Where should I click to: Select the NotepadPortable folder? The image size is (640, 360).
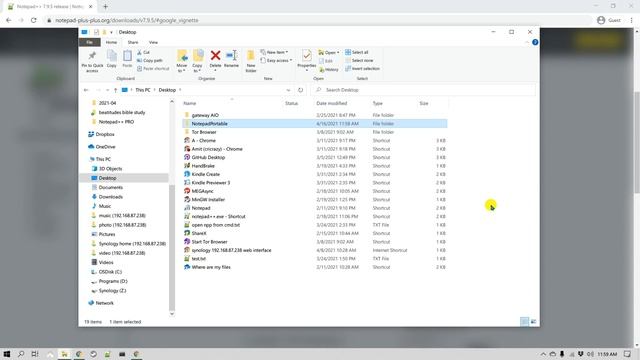315,123
